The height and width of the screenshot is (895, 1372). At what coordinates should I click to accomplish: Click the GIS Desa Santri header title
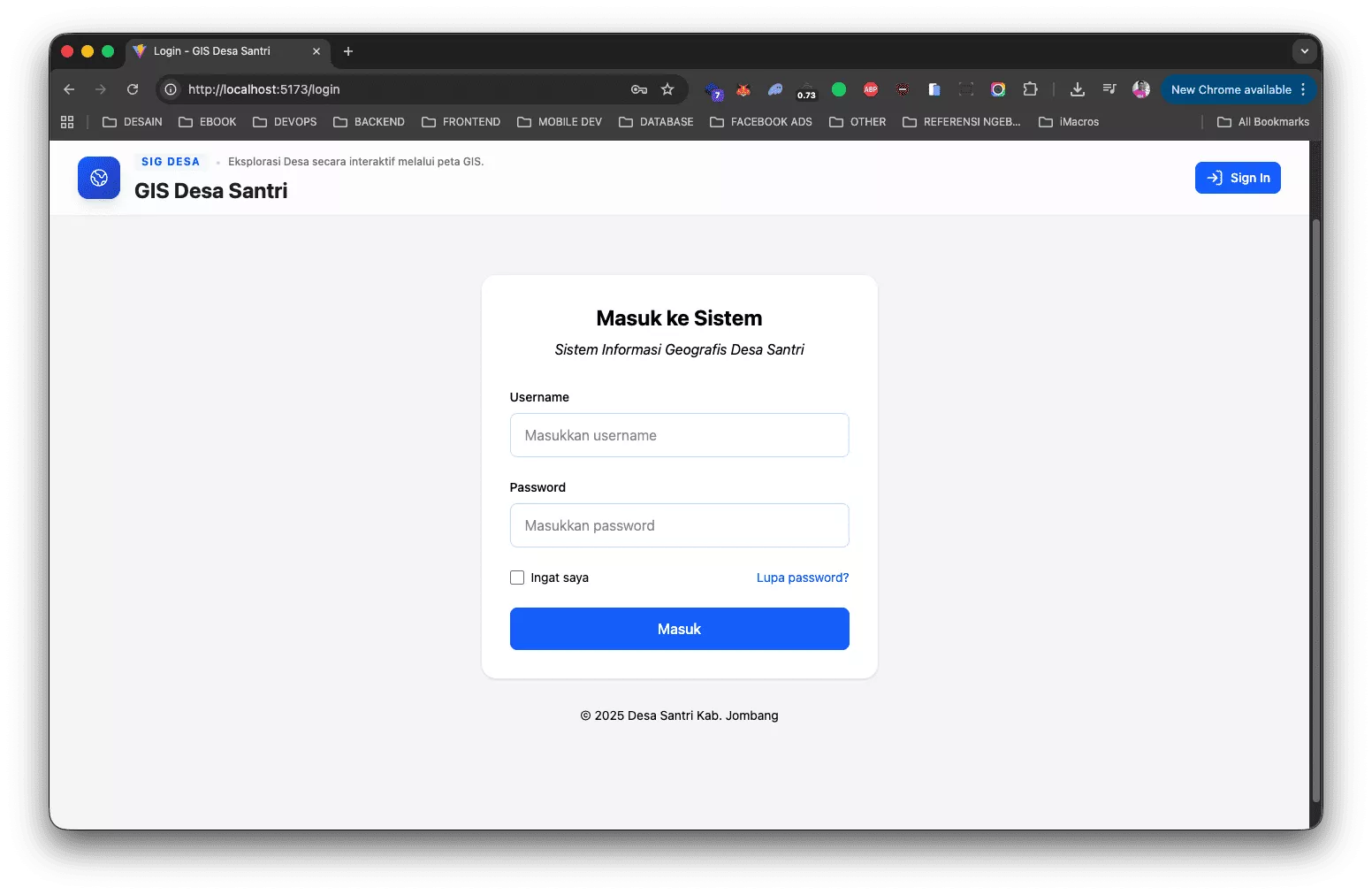(x=211, y=191)
